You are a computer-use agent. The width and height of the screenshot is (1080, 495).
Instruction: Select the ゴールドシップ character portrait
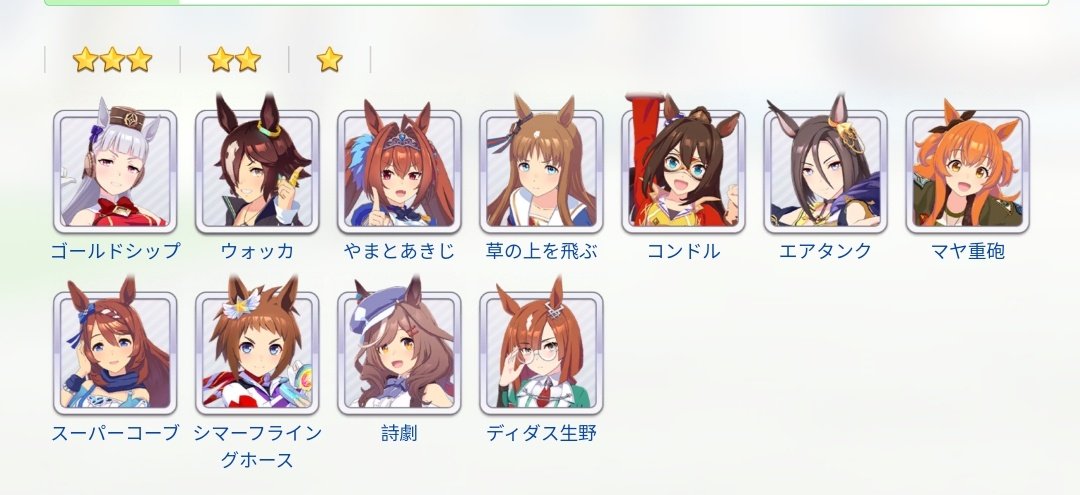(x=115, y=171)
